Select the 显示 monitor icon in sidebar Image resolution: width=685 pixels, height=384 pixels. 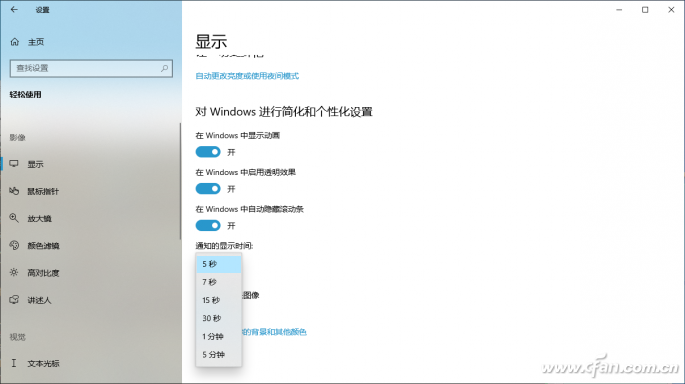[14, 164]
